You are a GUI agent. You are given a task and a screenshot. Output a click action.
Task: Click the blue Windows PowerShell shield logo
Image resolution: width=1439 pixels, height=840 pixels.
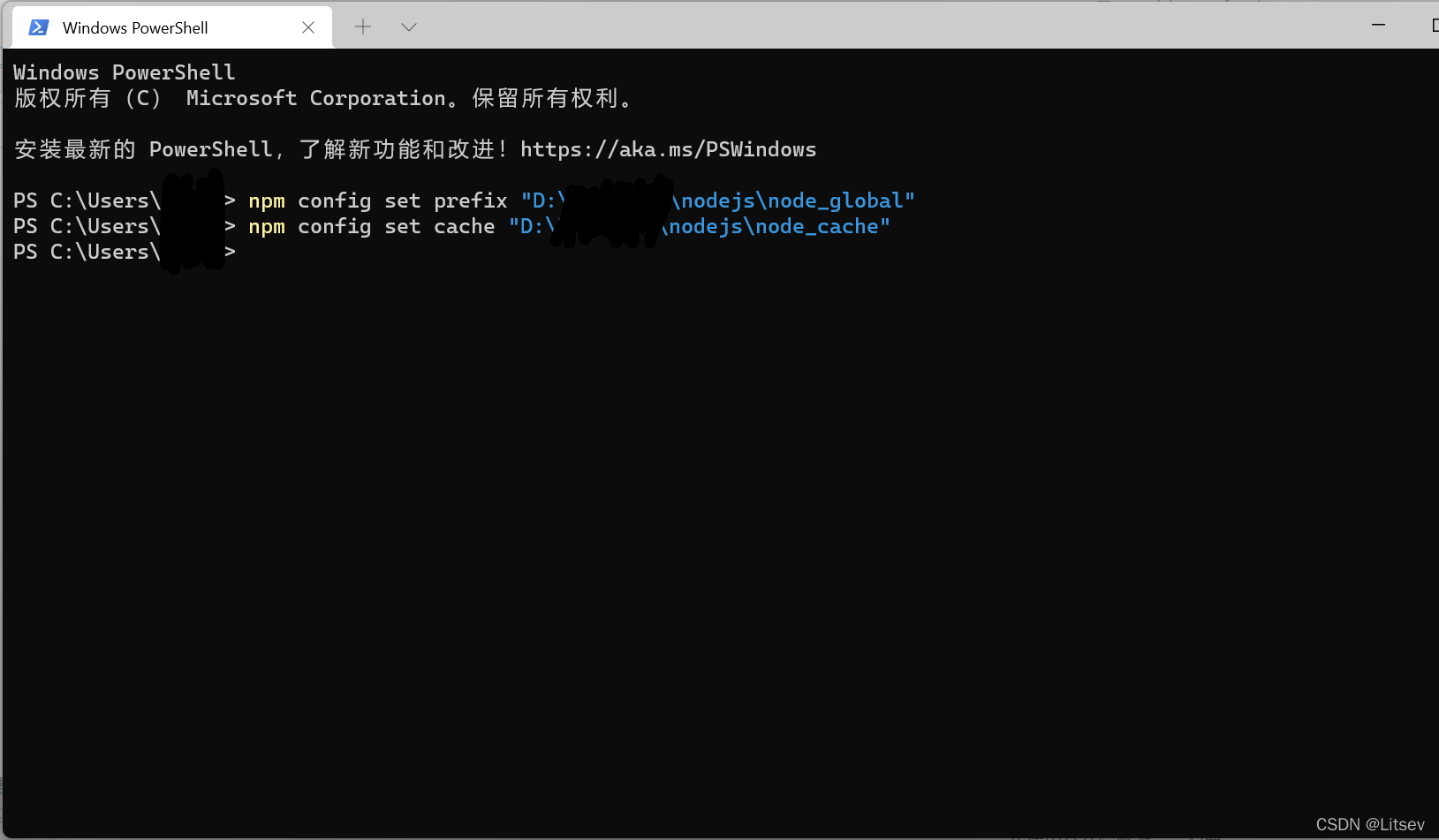coord(37,26)
